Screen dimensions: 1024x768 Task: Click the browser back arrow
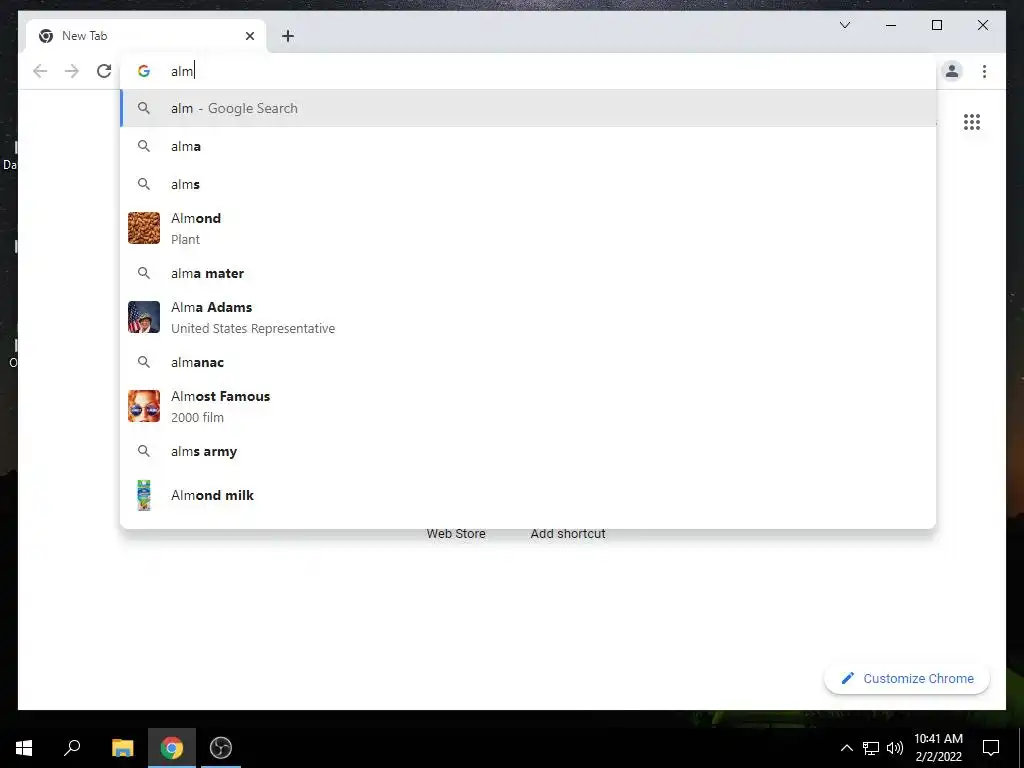point(40,71)
